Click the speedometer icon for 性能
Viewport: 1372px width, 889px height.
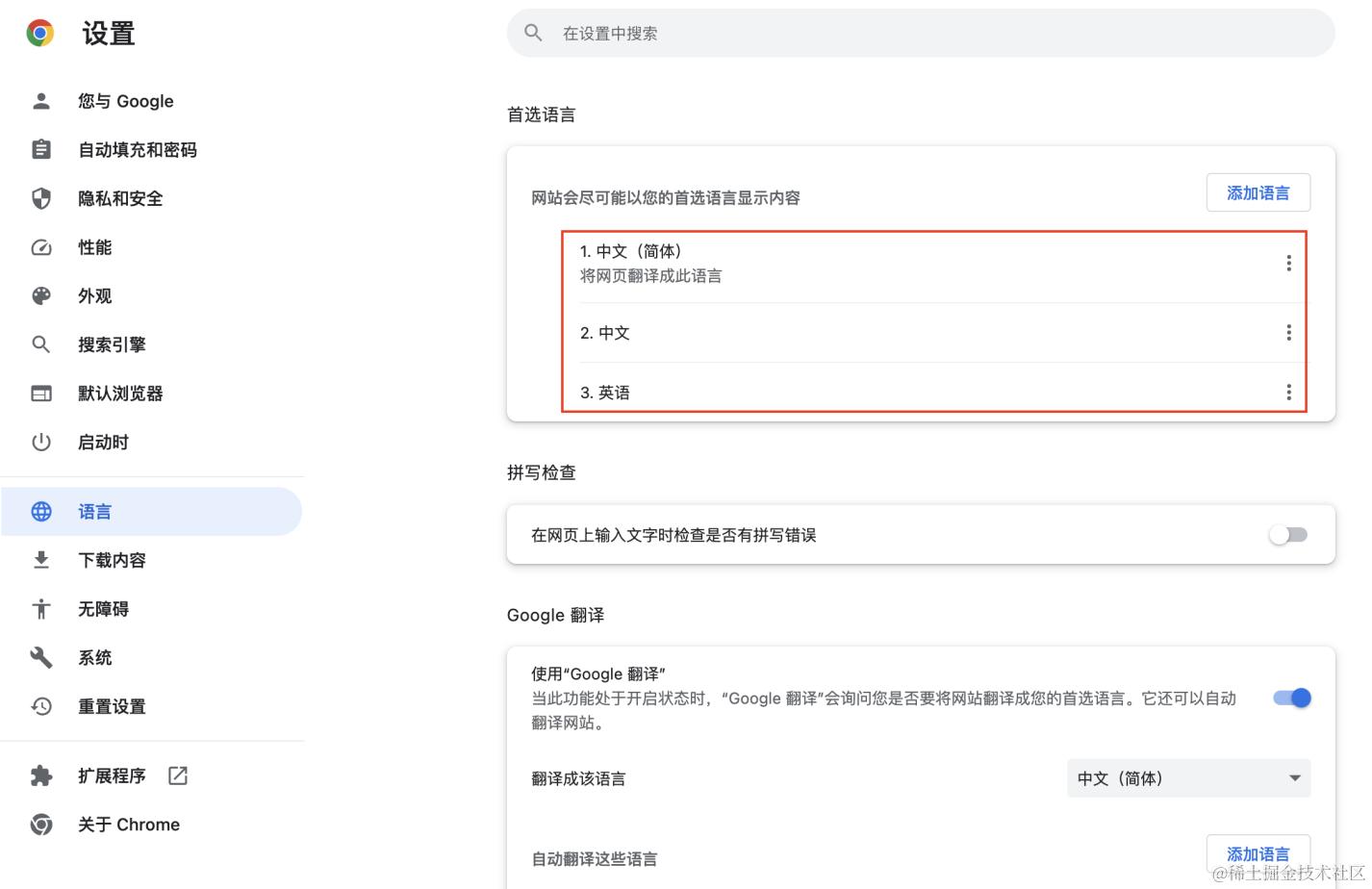[x=41, y=247]
